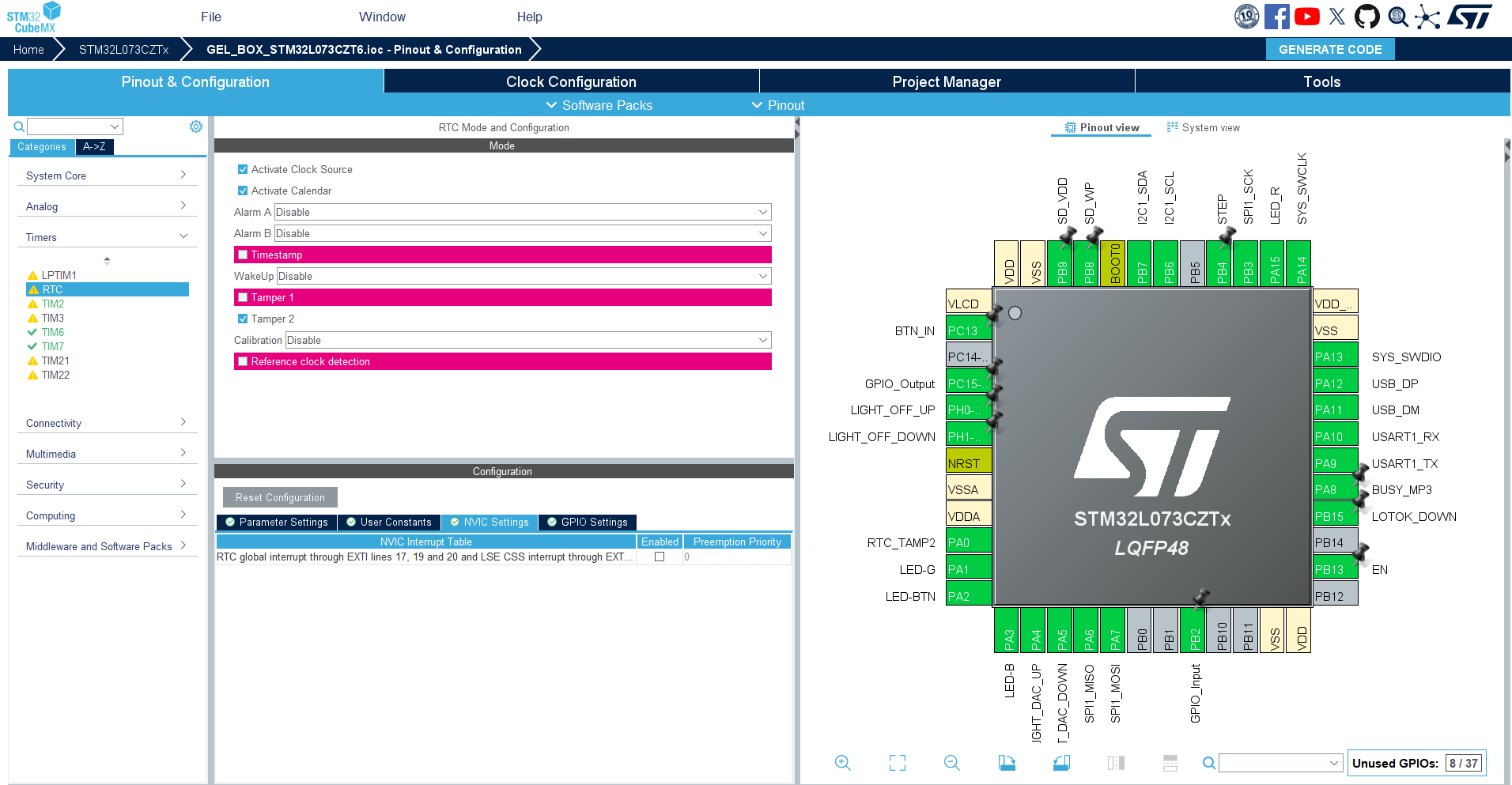Click the pin search combo box field
Screen dimensions: 1512x785
[1280, 763]
